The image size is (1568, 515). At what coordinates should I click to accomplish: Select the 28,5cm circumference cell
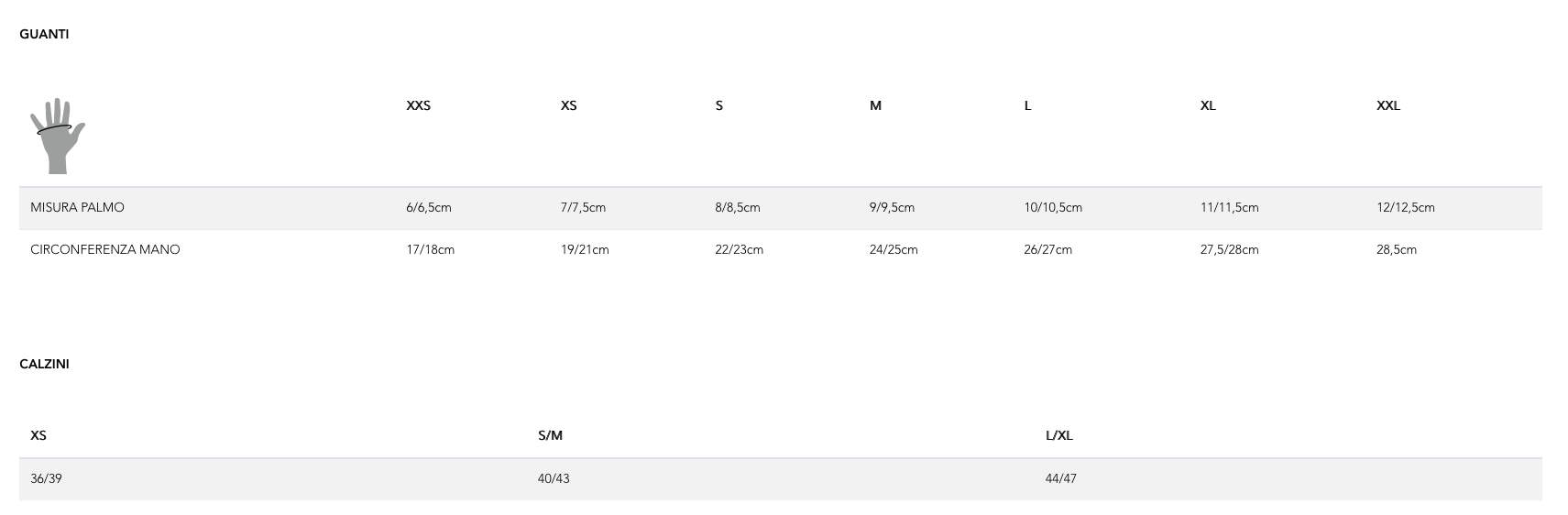tap(1396, 249)
